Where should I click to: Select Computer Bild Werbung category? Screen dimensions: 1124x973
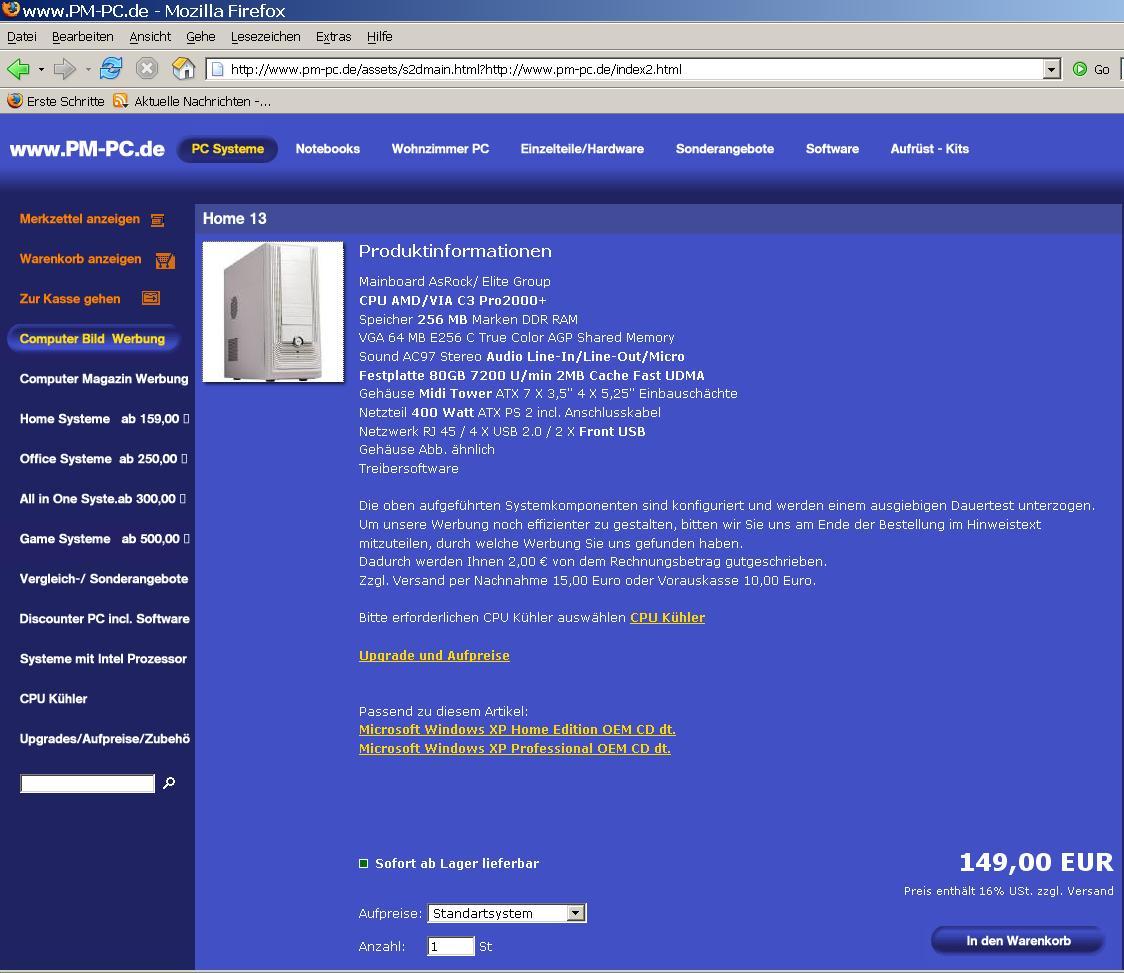tap(92, 338)
